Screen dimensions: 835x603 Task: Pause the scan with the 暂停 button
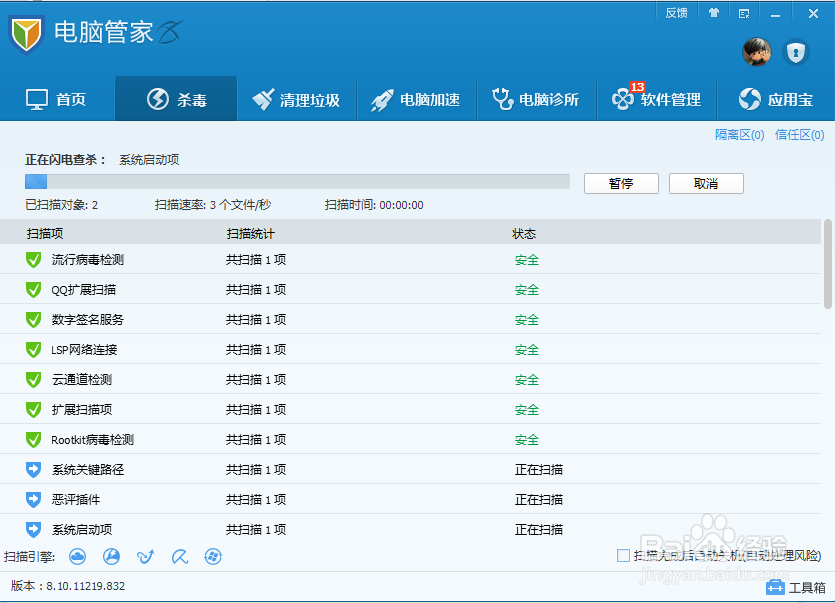620,183
